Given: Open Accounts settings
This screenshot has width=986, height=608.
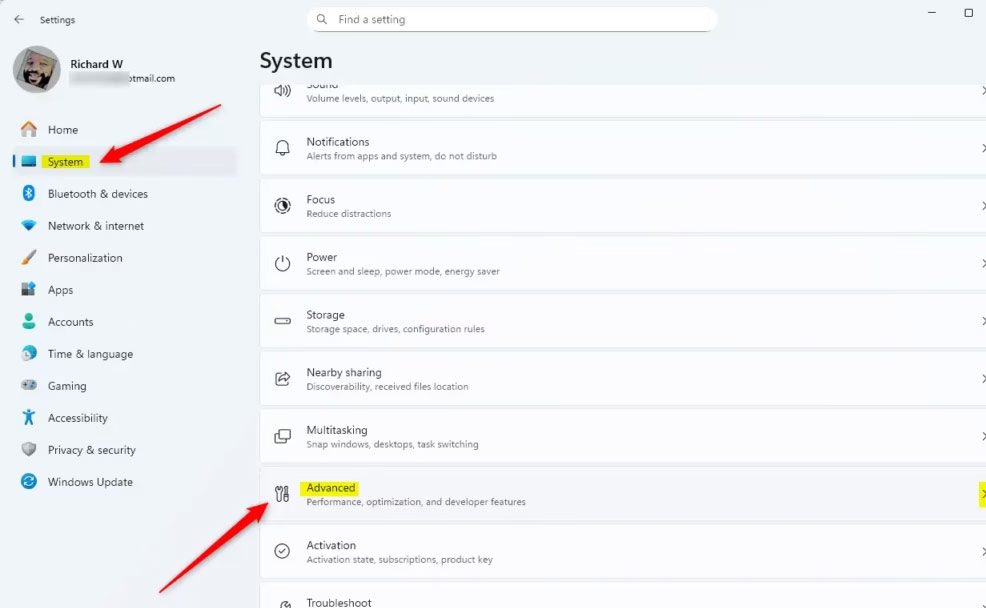Looking at the screenshot, I should click(x=70, y=321).
